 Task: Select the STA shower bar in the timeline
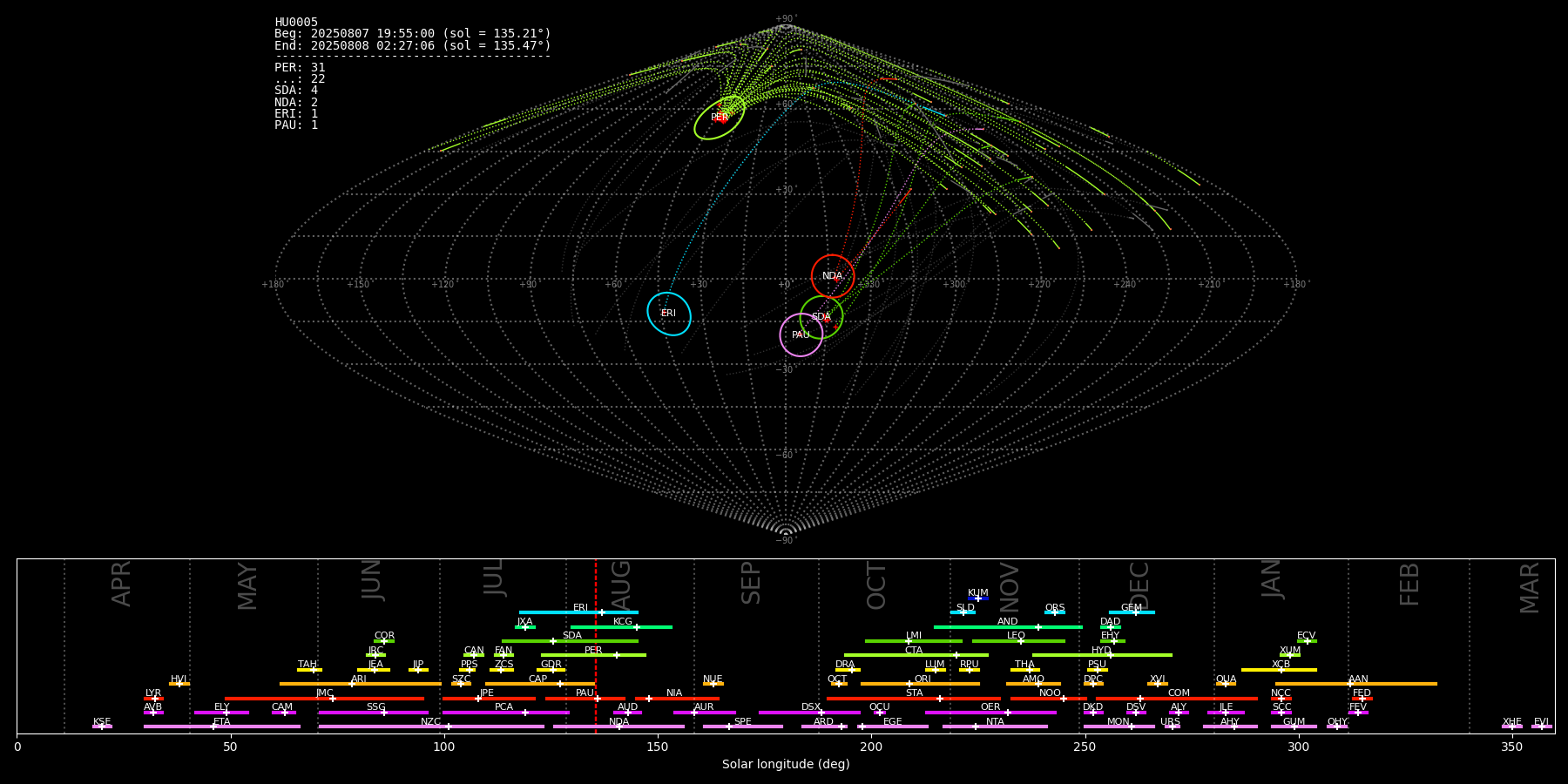pos(914,699)
